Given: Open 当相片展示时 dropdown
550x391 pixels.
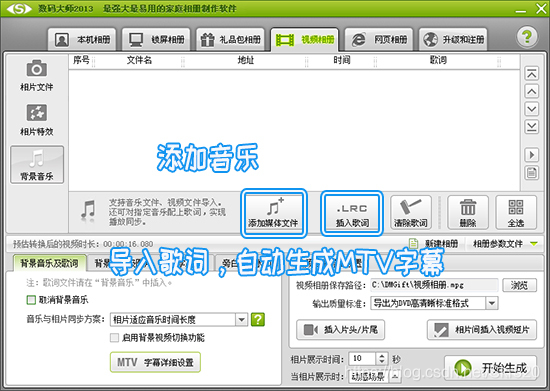Looking at the screenshot, I should (375, 377).
